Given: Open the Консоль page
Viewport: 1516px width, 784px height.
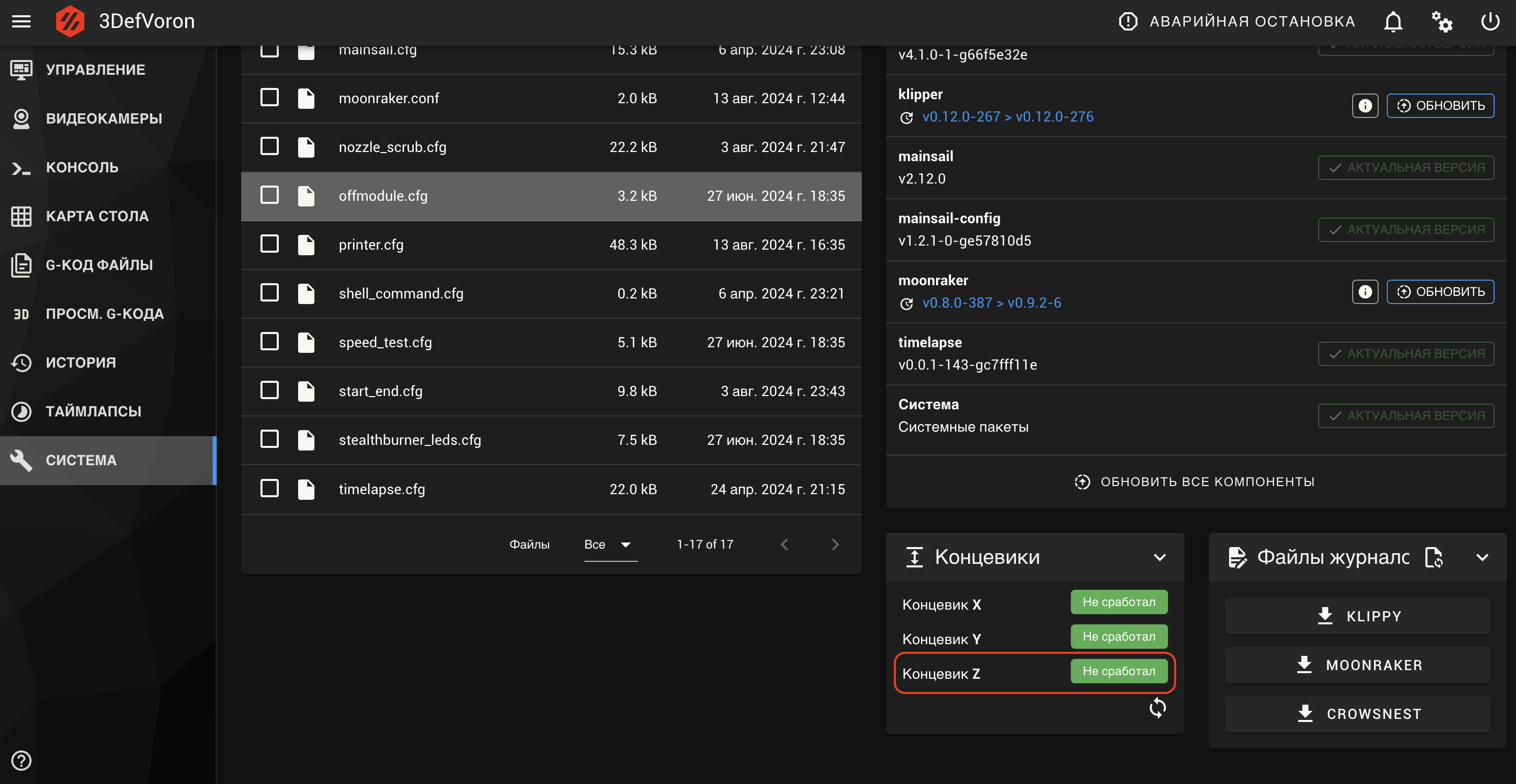Looking at the screenshot, I should 108,167.
